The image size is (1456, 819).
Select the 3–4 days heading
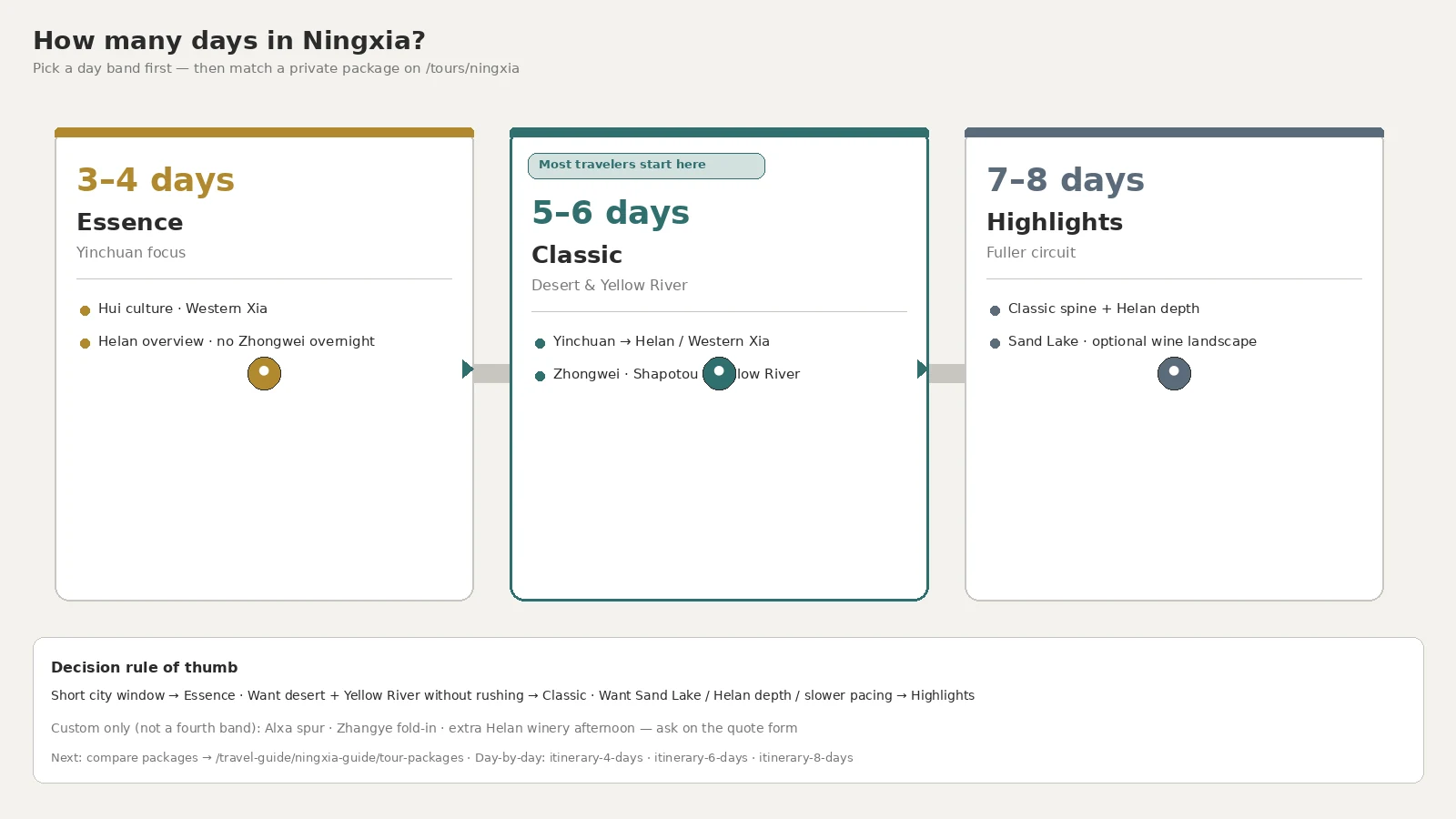[x=156, y=179]
